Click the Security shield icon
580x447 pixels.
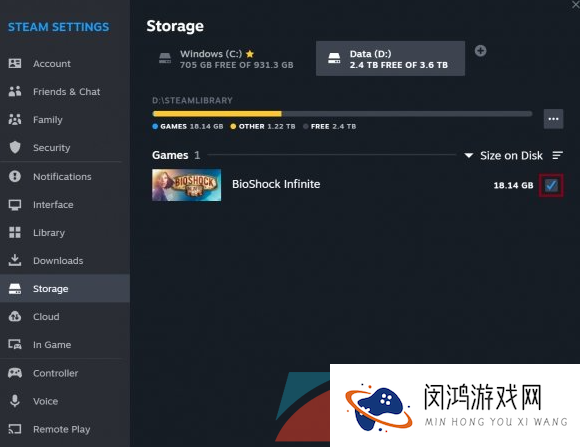[15, 147]
